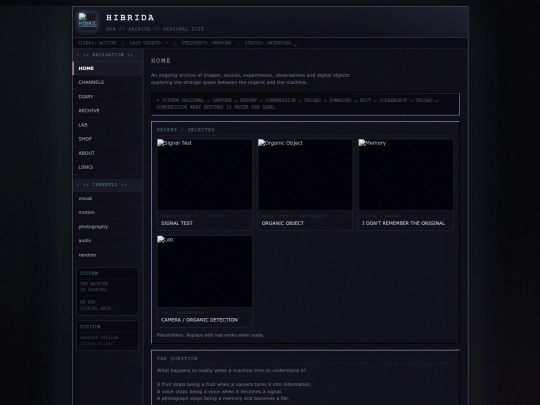
Task: Open the ABOUT page
Action: pyautogui.click(x=108, y=153)
